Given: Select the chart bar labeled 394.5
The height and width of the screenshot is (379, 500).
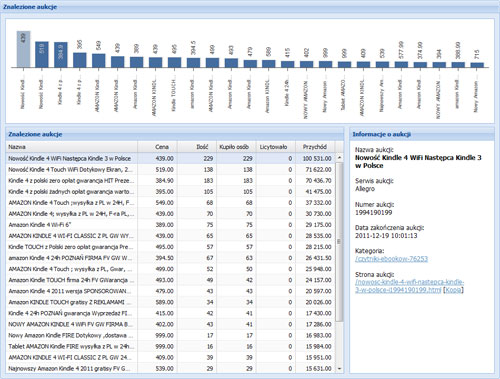Looking at the screenshot, I should (x=193, y=63).
